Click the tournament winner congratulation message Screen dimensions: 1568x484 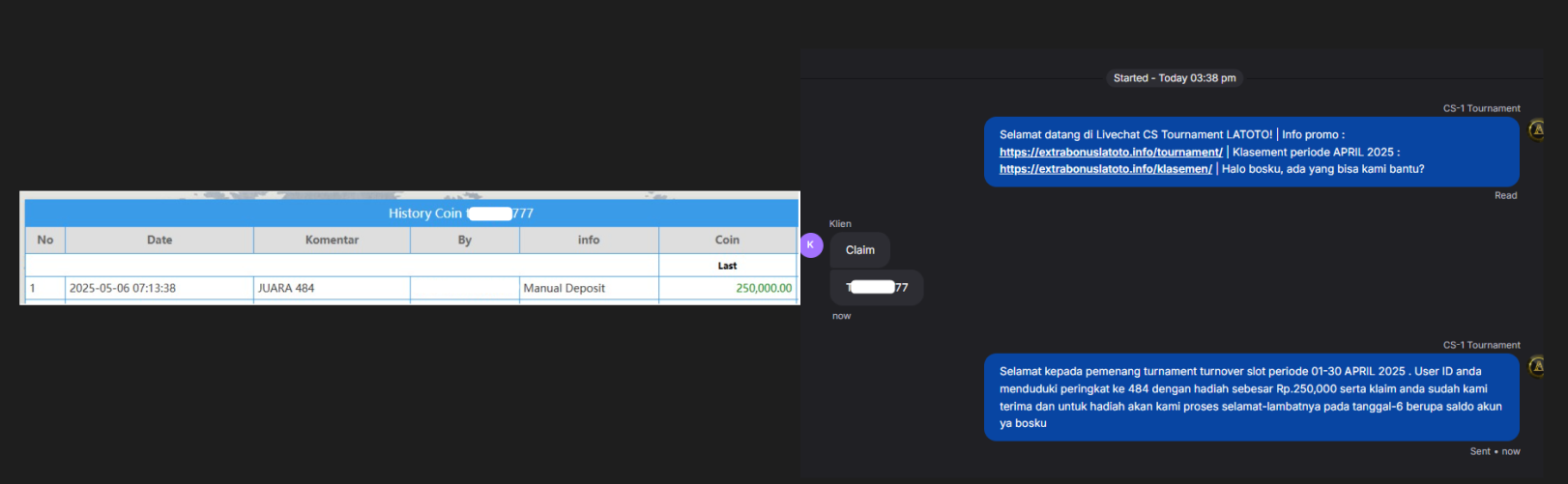1251,397
